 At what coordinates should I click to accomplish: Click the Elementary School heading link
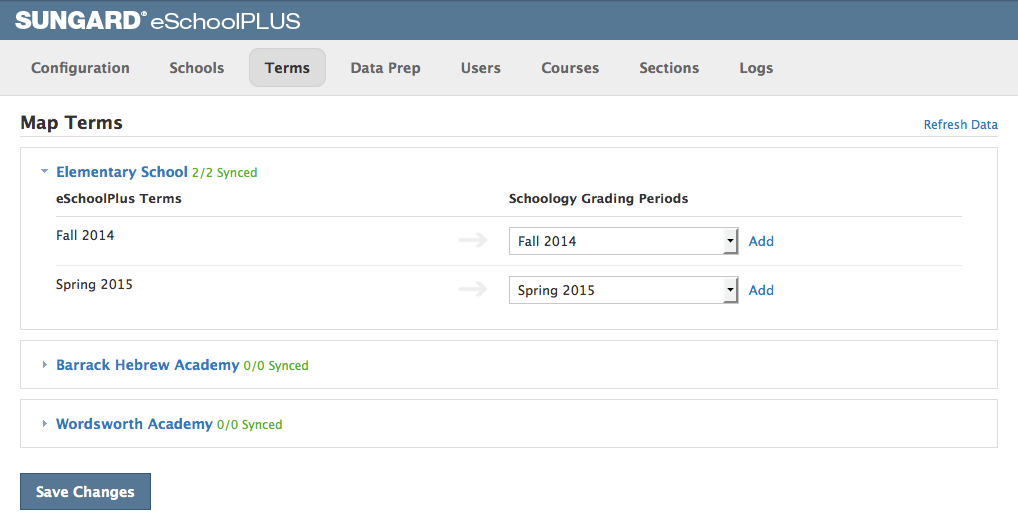pos(122,172)
